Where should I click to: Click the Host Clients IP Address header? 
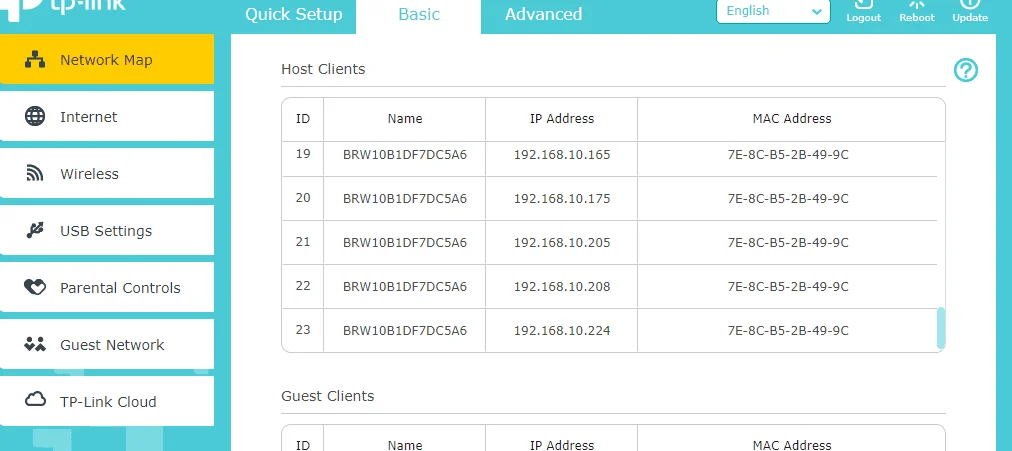click(562, 119)
